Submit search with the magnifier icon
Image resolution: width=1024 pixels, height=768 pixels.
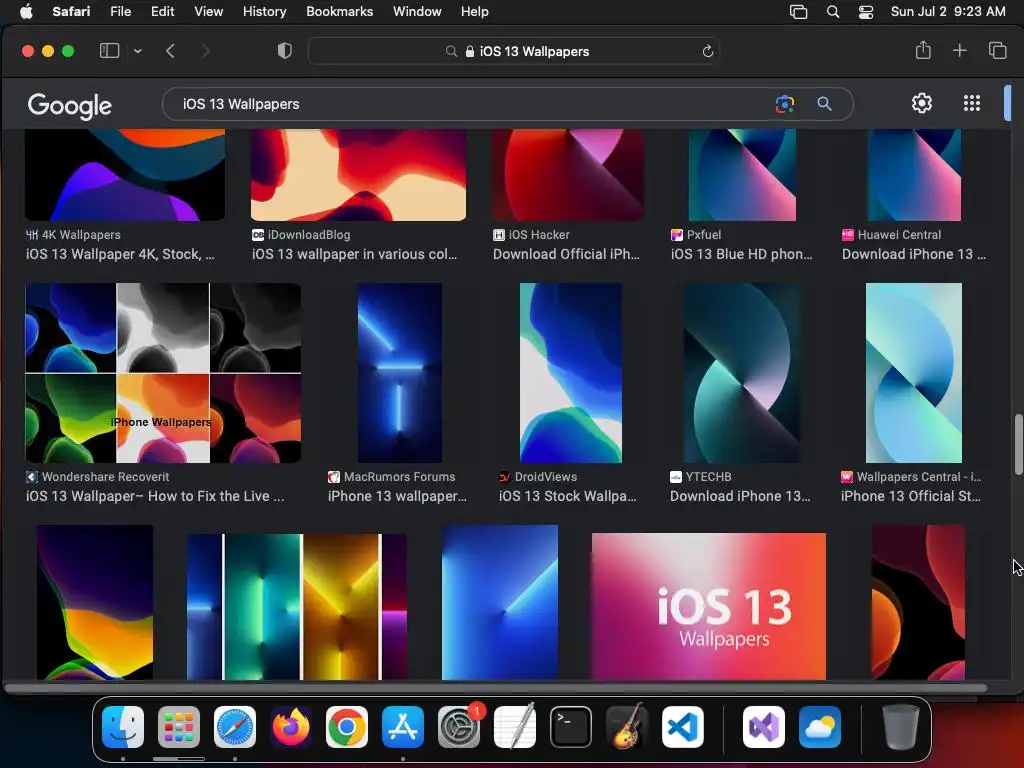point(824,104)
